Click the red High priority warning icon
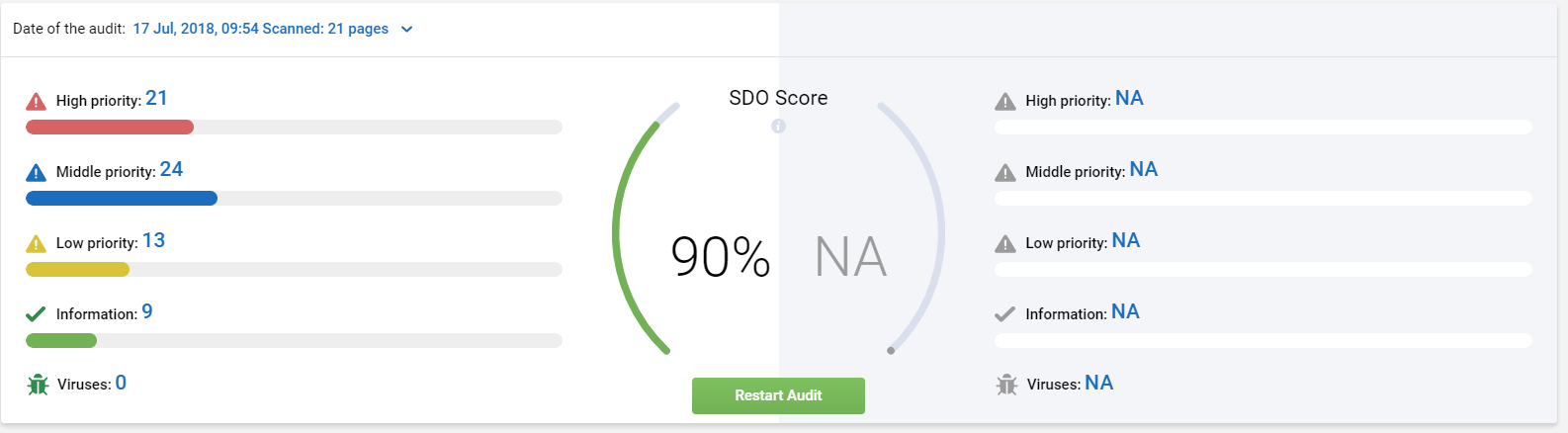 pyautogui.click(x=36, y=101)
